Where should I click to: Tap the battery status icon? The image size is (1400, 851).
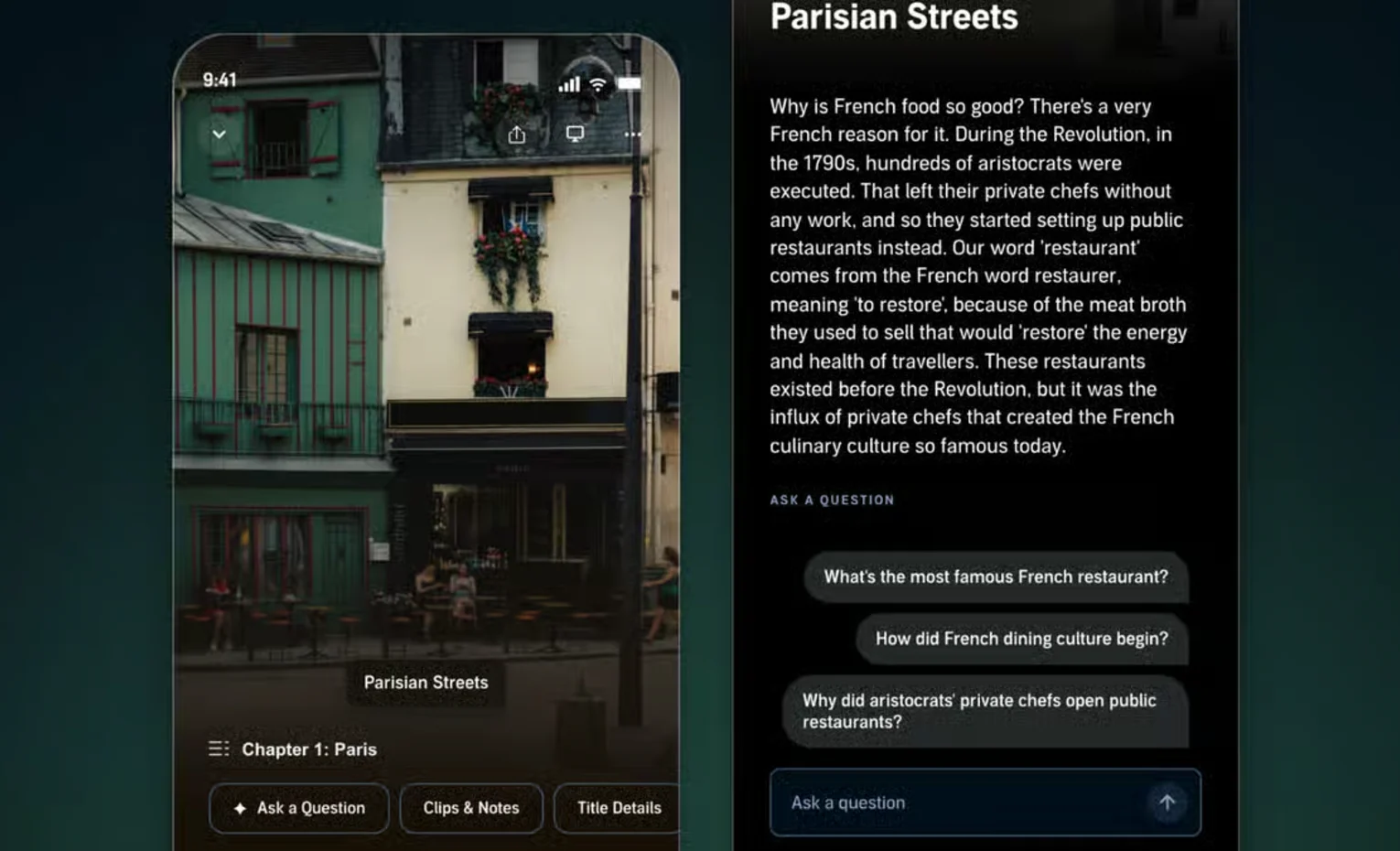point(629,84)
